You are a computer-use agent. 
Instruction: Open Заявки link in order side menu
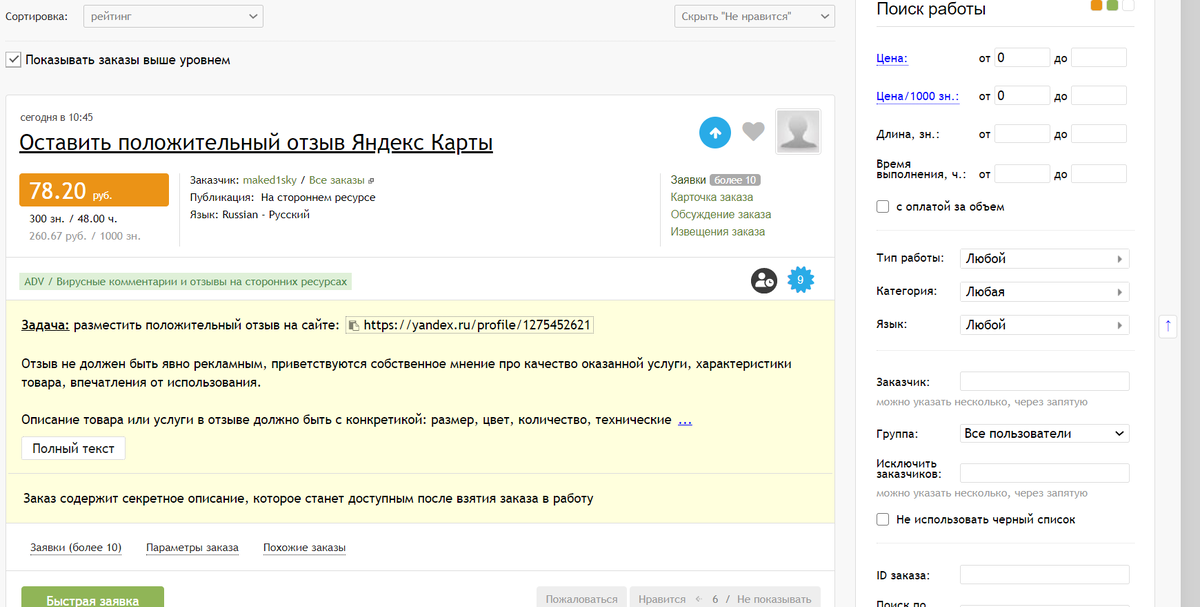[688, 181]
